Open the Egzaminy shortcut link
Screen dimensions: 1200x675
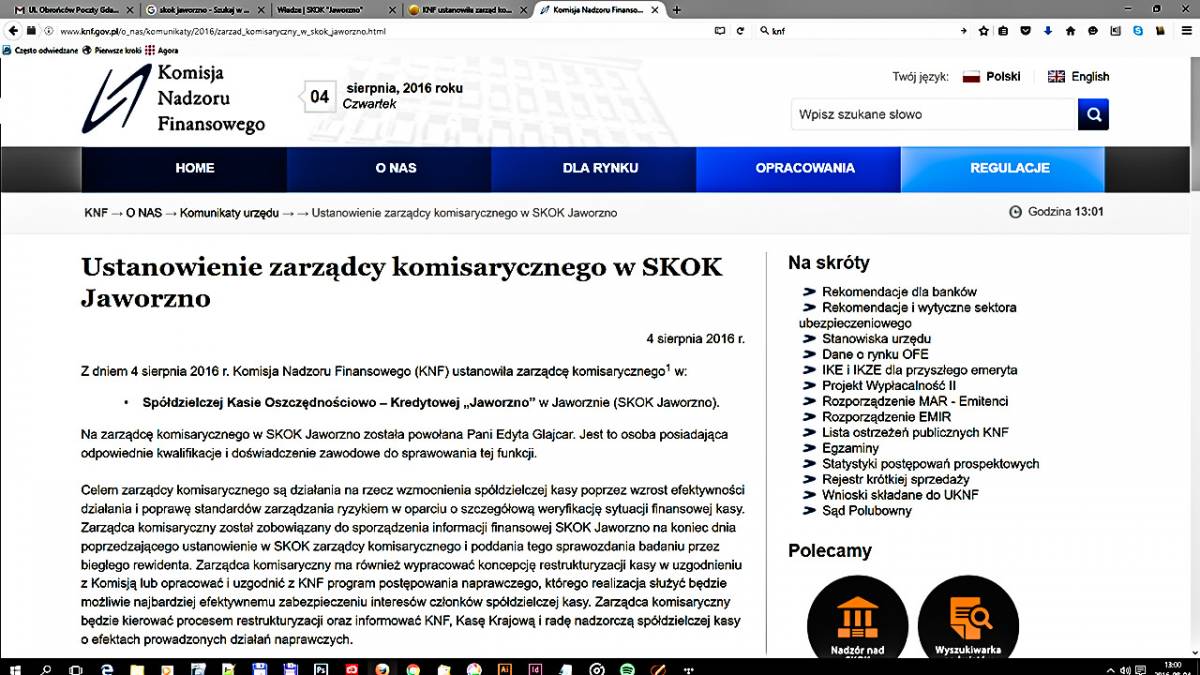tap(850, 448)
